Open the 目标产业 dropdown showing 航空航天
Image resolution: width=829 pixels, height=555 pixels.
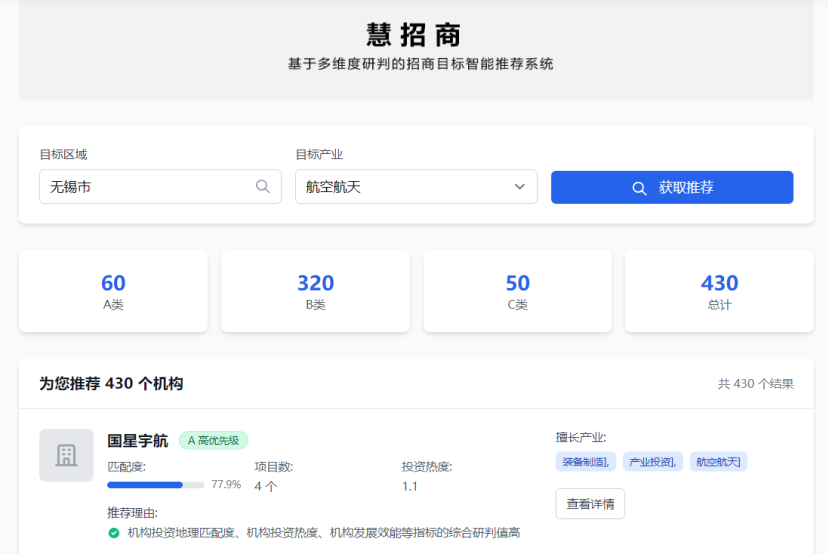coord(405,187)
